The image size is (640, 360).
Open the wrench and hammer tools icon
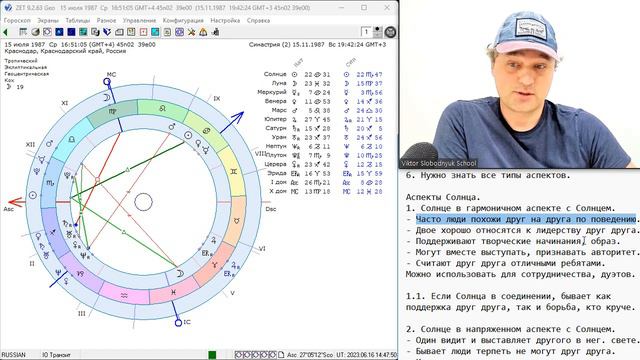(x=191, y=32)
